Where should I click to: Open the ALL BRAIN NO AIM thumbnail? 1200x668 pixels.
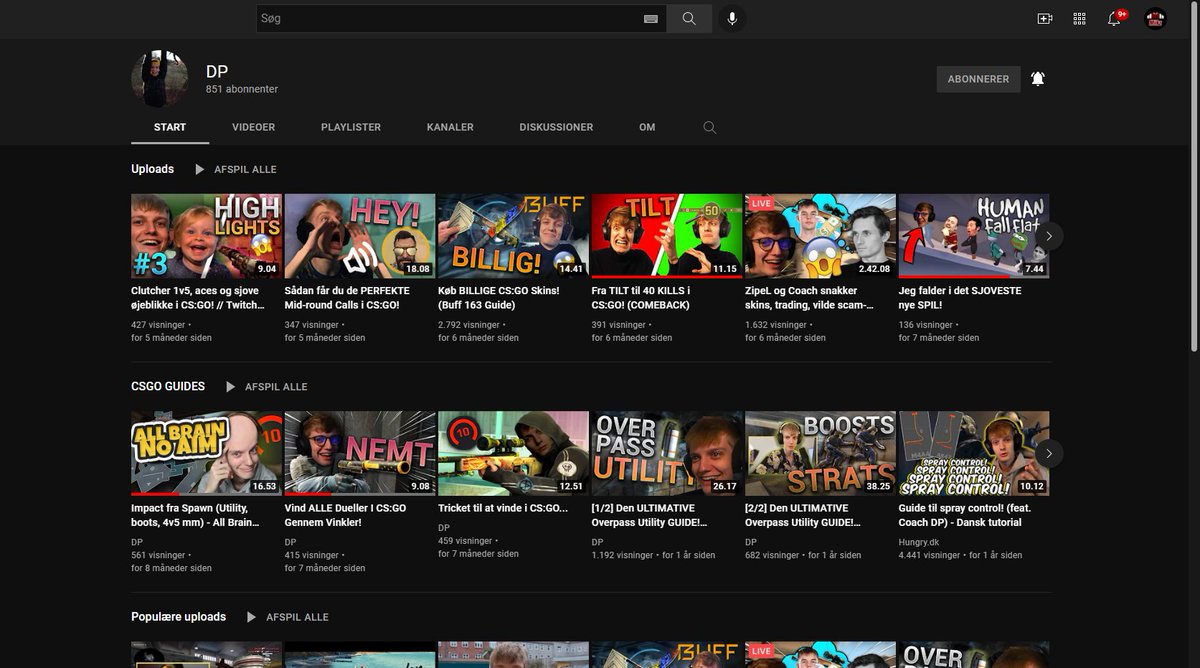206,453
